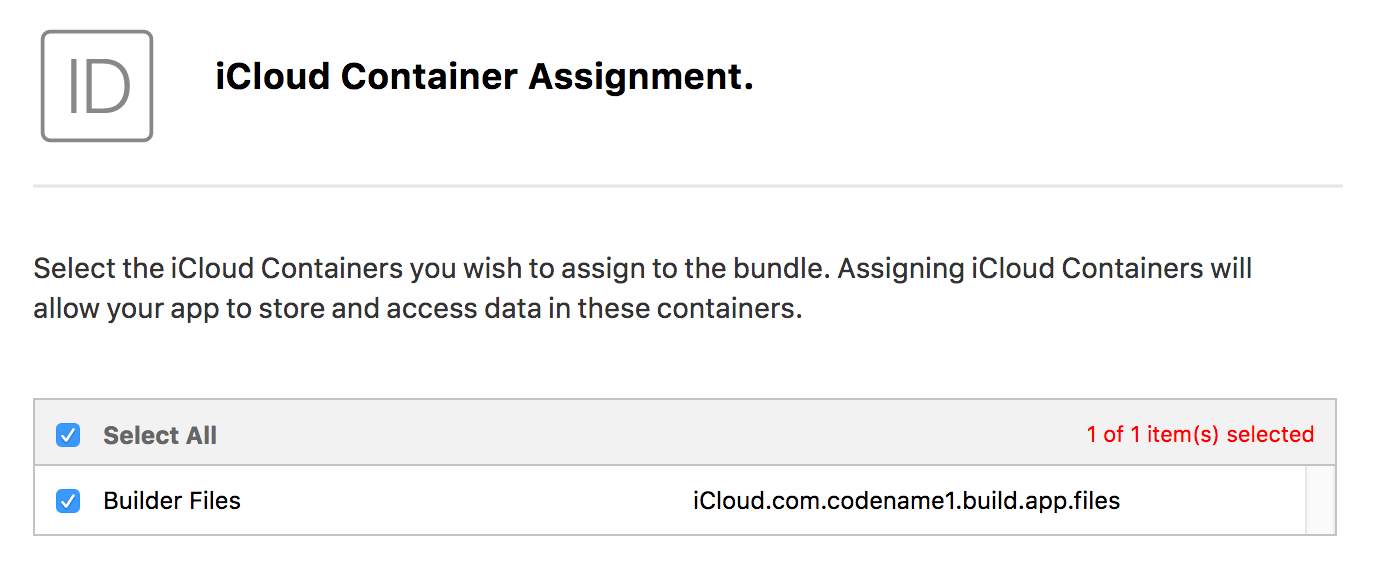This screenshot has width=1388, height=580.
Task: Click the first line of the description paragraph
Action: [642, 268]
